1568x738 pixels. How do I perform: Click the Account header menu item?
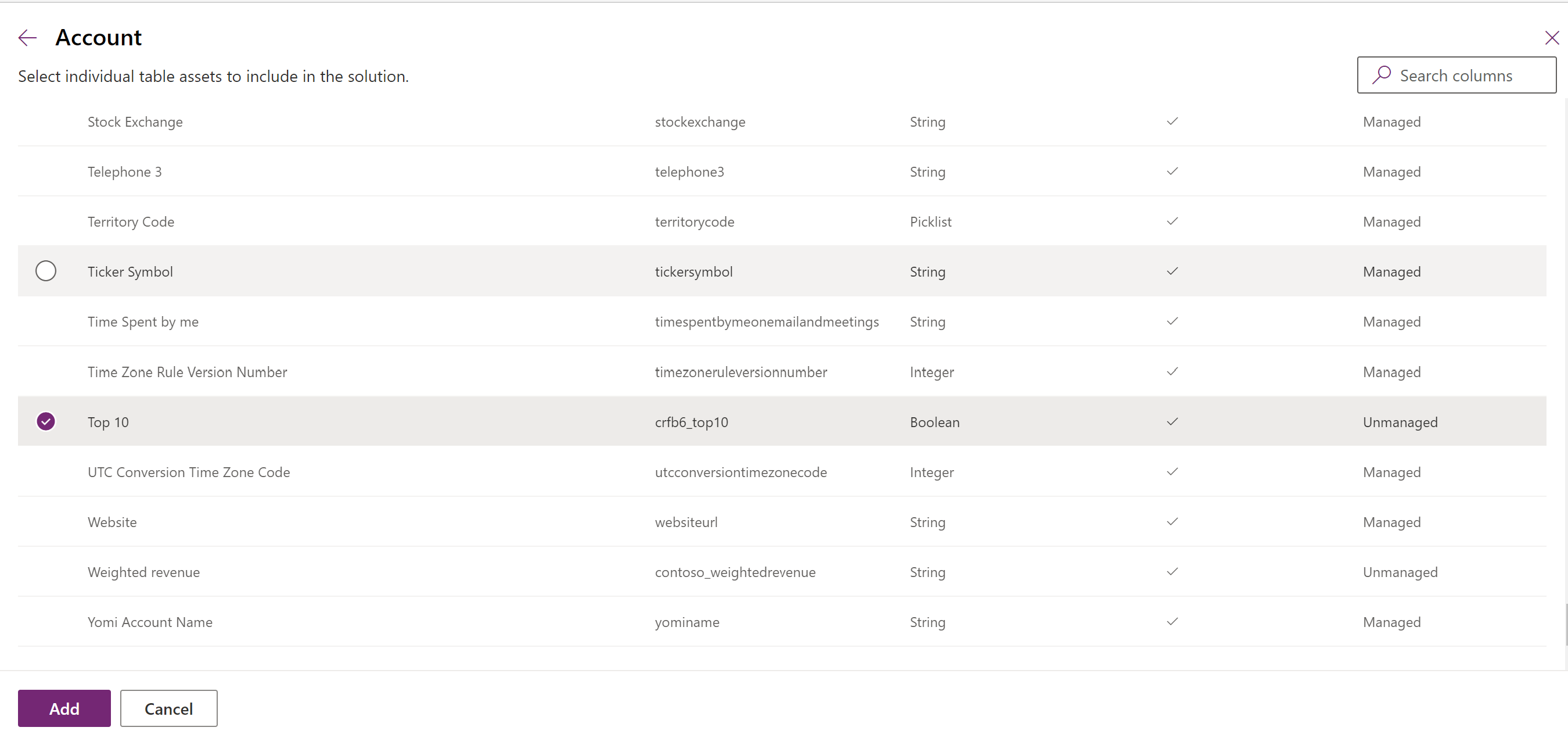click(98, 37)
